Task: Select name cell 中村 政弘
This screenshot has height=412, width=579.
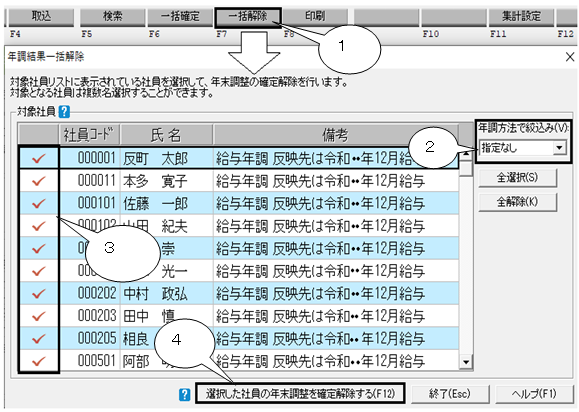Action: click(x=167, y=293)
